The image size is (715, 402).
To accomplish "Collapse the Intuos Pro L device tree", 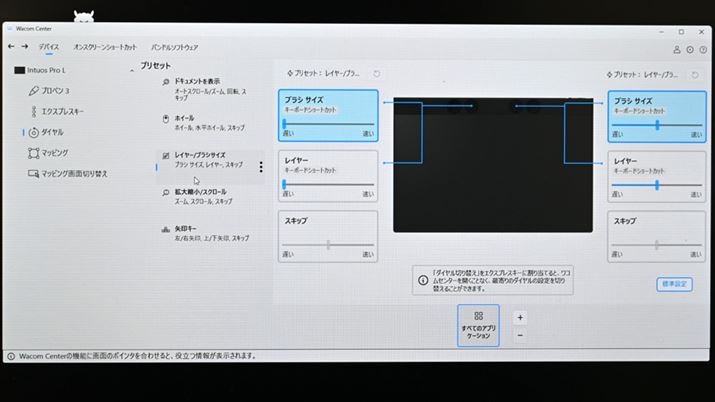I will pos(132,71).
